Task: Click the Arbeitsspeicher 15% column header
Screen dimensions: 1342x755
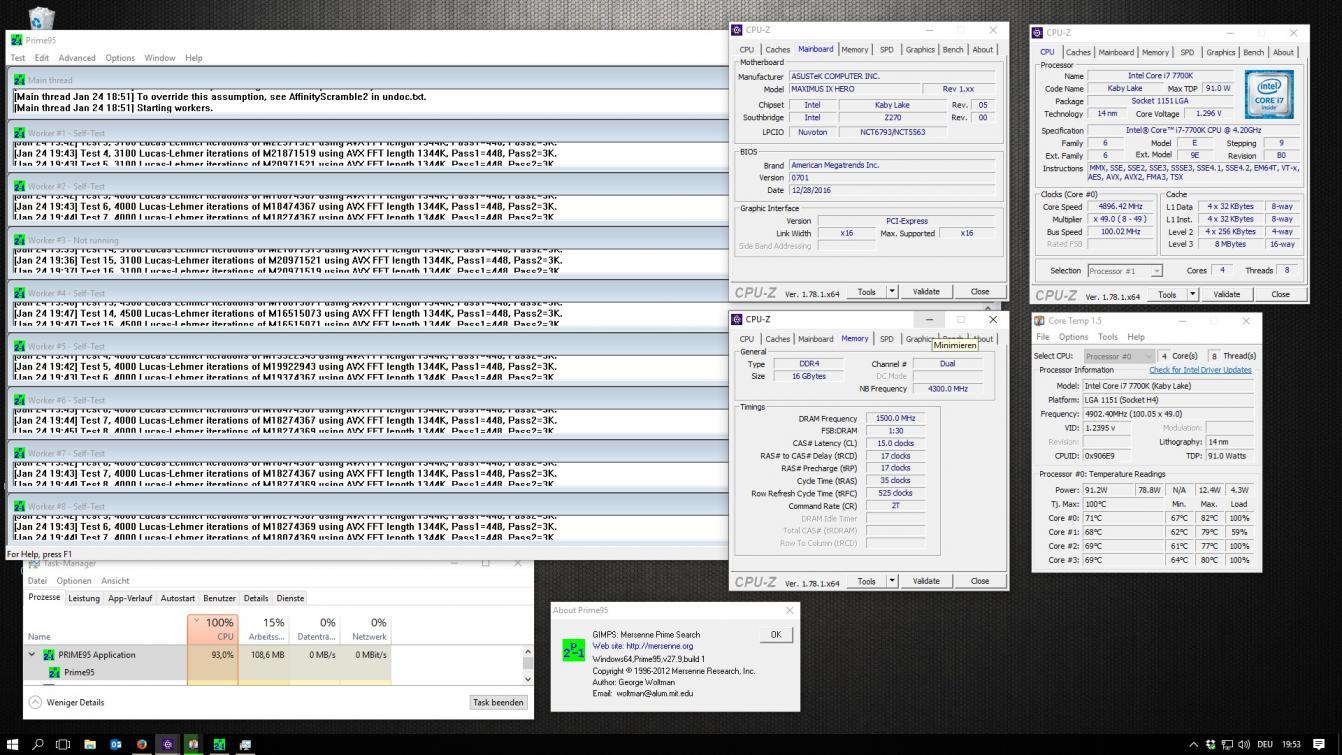Action: (264, 629)
